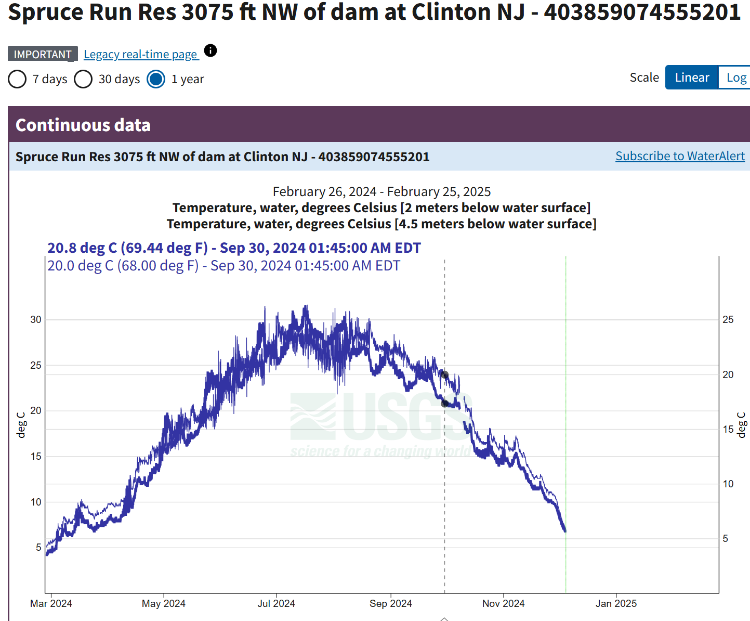Select the 7 days radio button
Image resolution: width=750 pixels, height=621 pixels.
point(17,79)
